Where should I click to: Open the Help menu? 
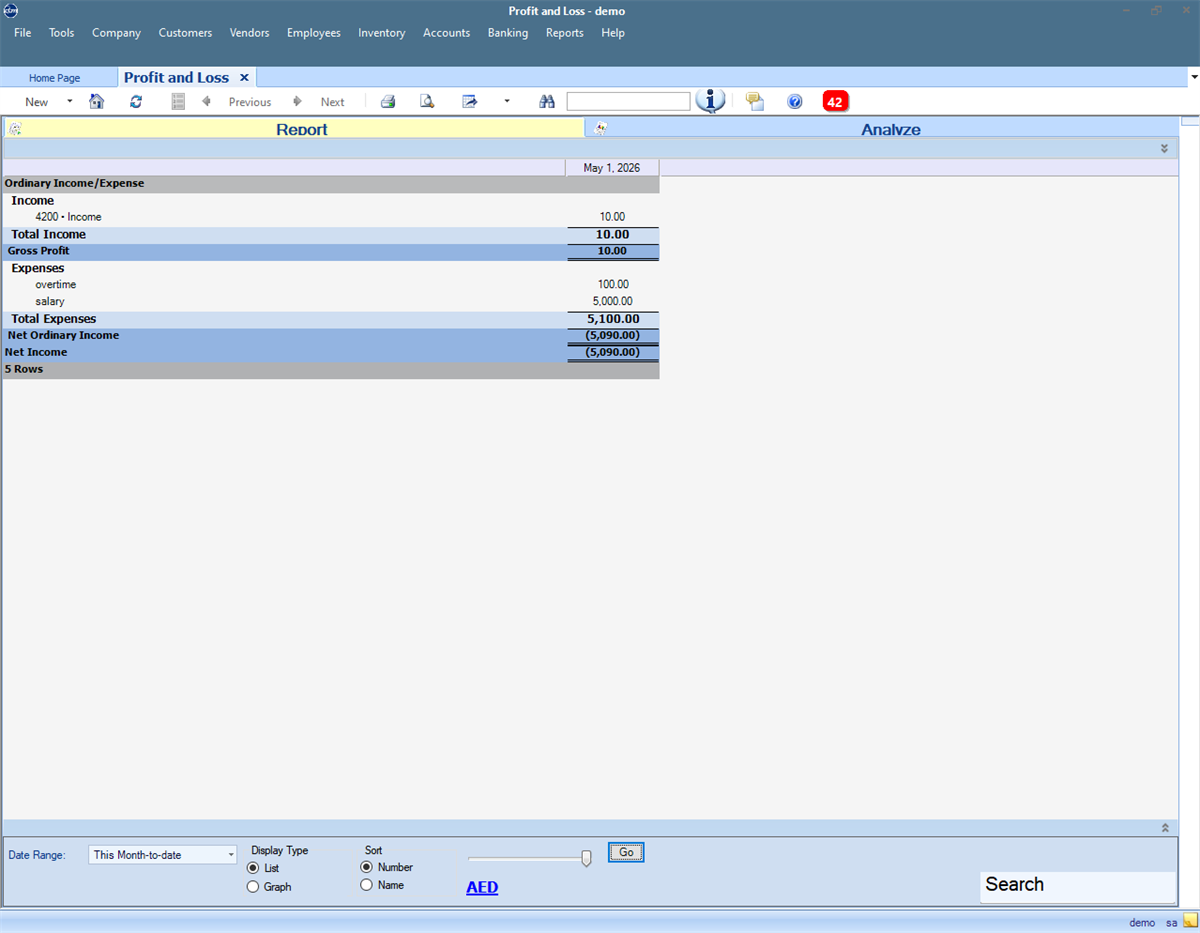pyautogui.click(x=613, y=33)
